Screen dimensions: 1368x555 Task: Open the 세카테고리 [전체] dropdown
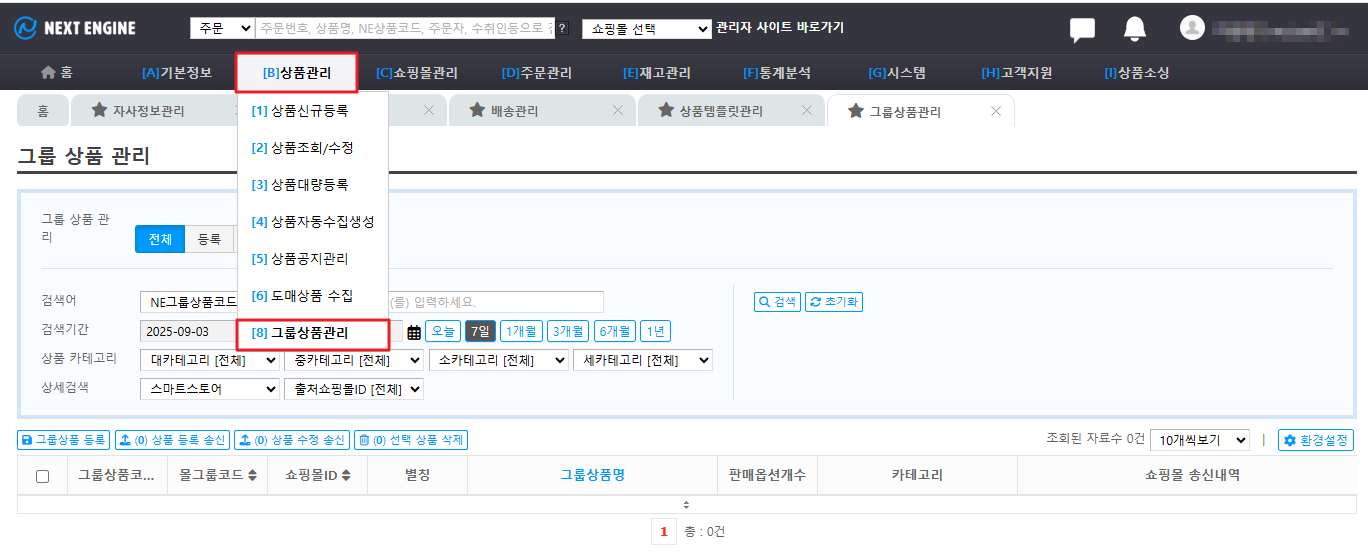tap(642, 360)
